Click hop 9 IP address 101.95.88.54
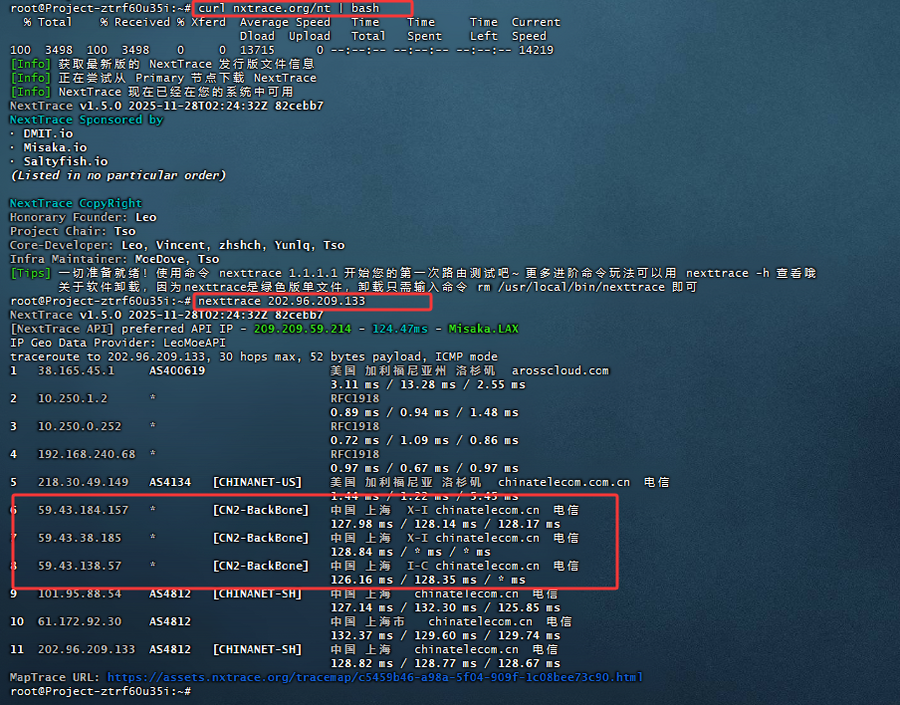900x705 pixels. click(x=80, y=593)
